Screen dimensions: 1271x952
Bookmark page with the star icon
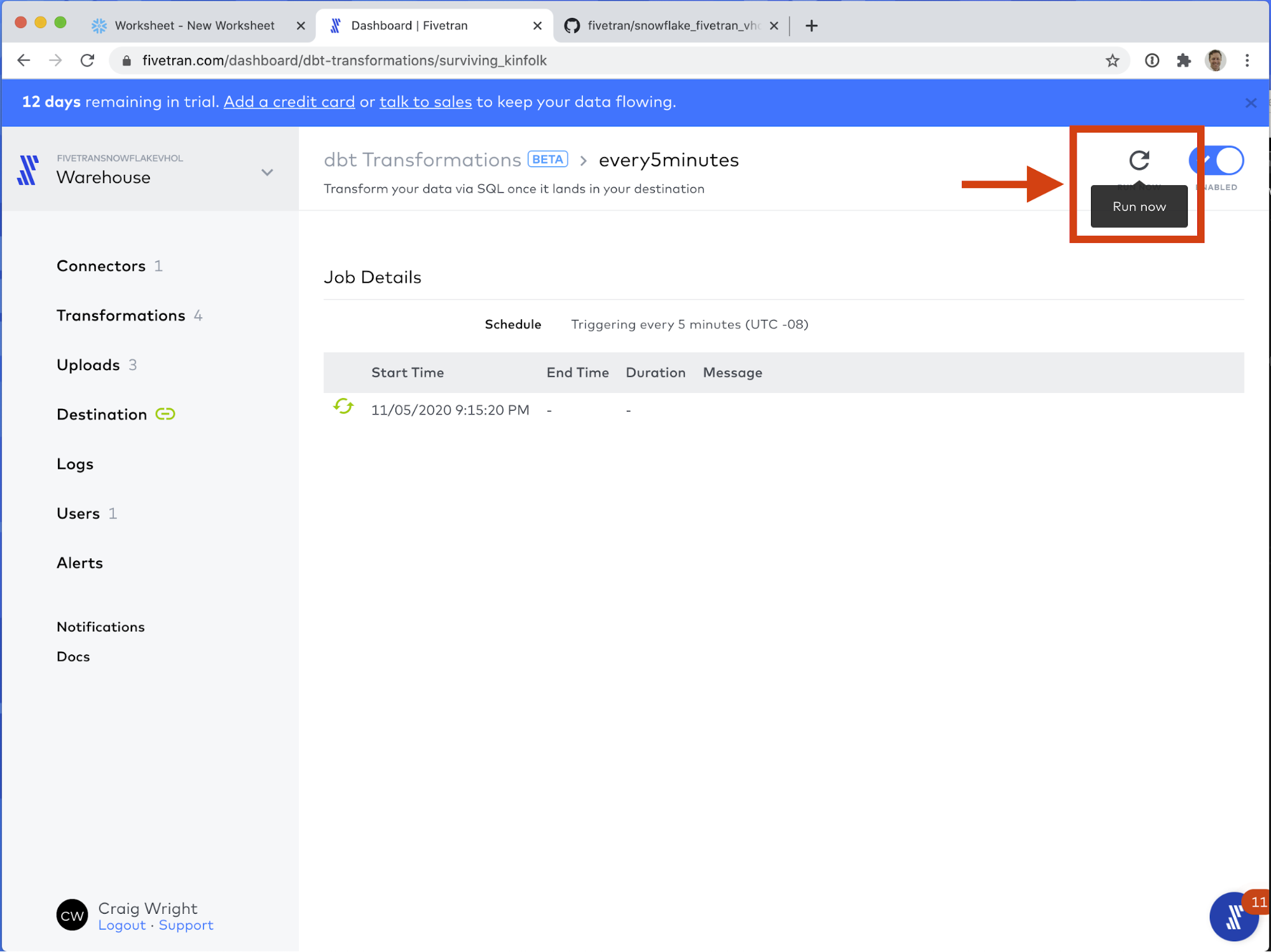pyautogui.click(x=1112, y=61)
